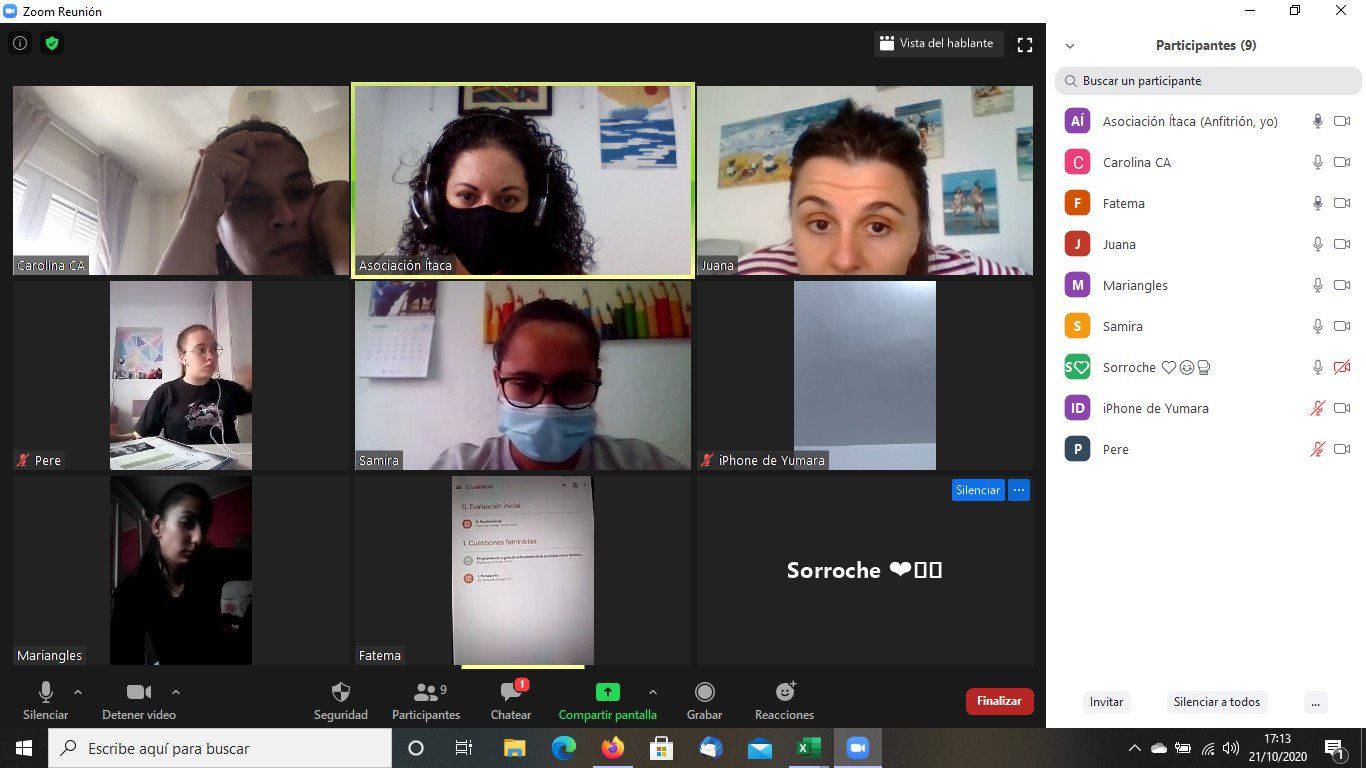
Task: Show hidden system tray icons
Action: pos(1134,748)
